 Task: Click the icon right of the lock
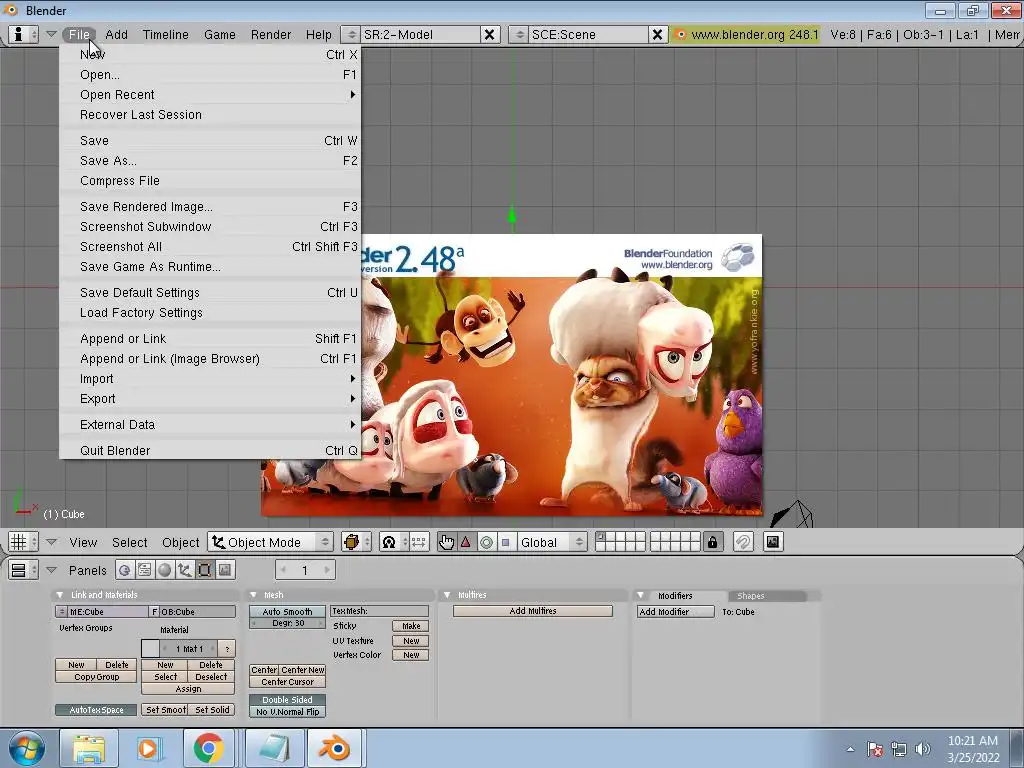pos(743,542)
